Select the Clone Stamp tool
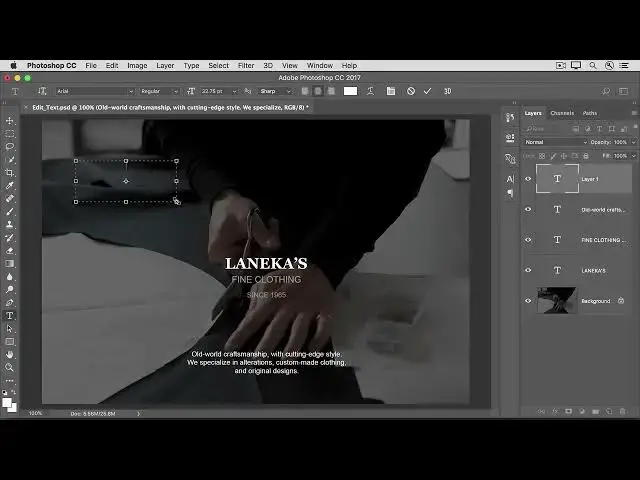The height and width of the screenshot is (480, 640). (x=10, y=224)
